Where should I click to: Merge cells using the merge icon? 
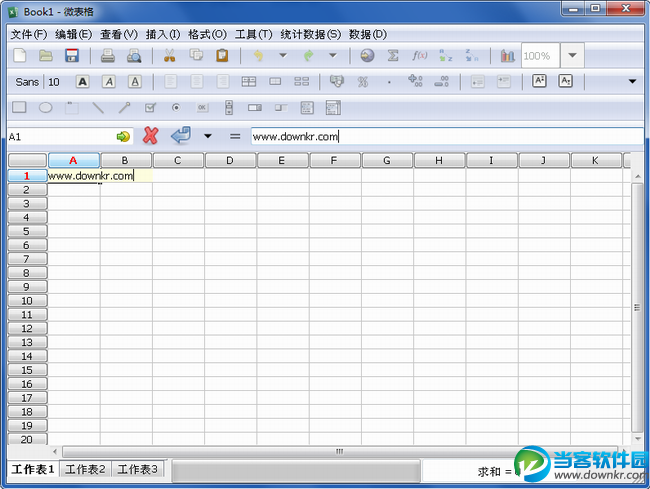pos(275,81)
